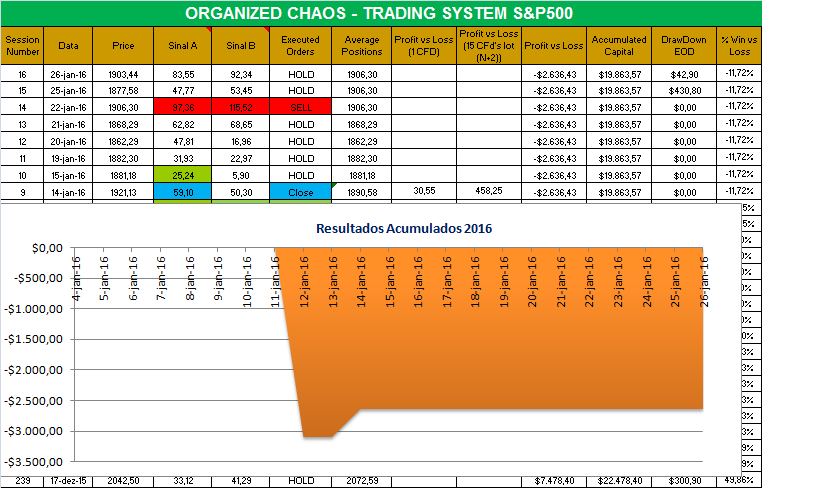Select the 49,86% win vs loss cell
This screenshot has width=819, height=488.
pyautogui.click(x=739, y=480)
